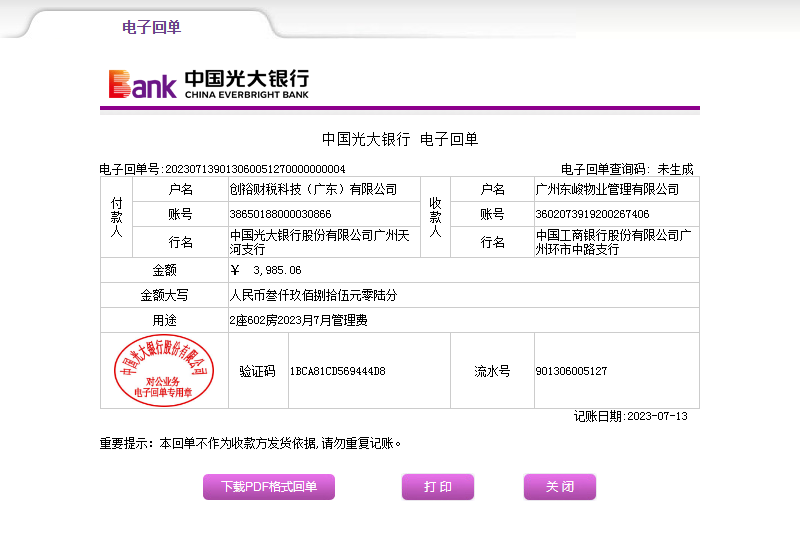Select payer name 创铭财税科技（广东）有限公司
Image resolution: width=800 pixels, height=534 pixels.
(x=313, y=189)
